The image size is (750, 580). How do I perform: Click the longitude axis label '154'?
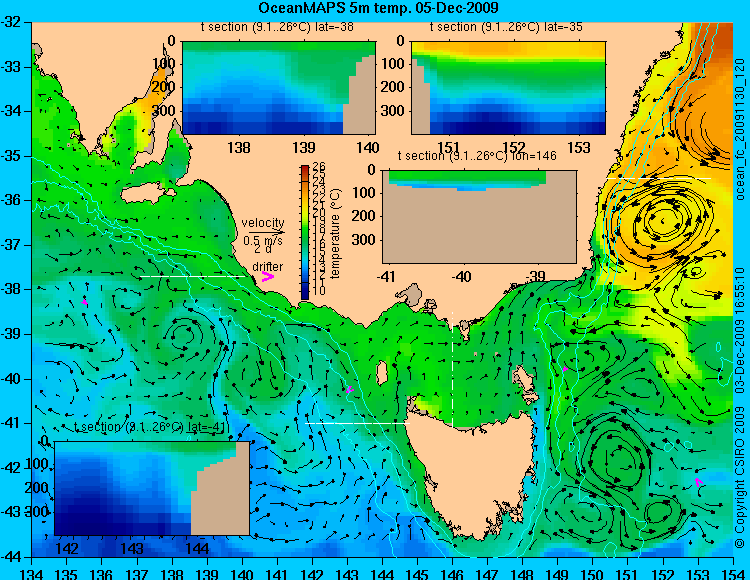pos(732,573)
